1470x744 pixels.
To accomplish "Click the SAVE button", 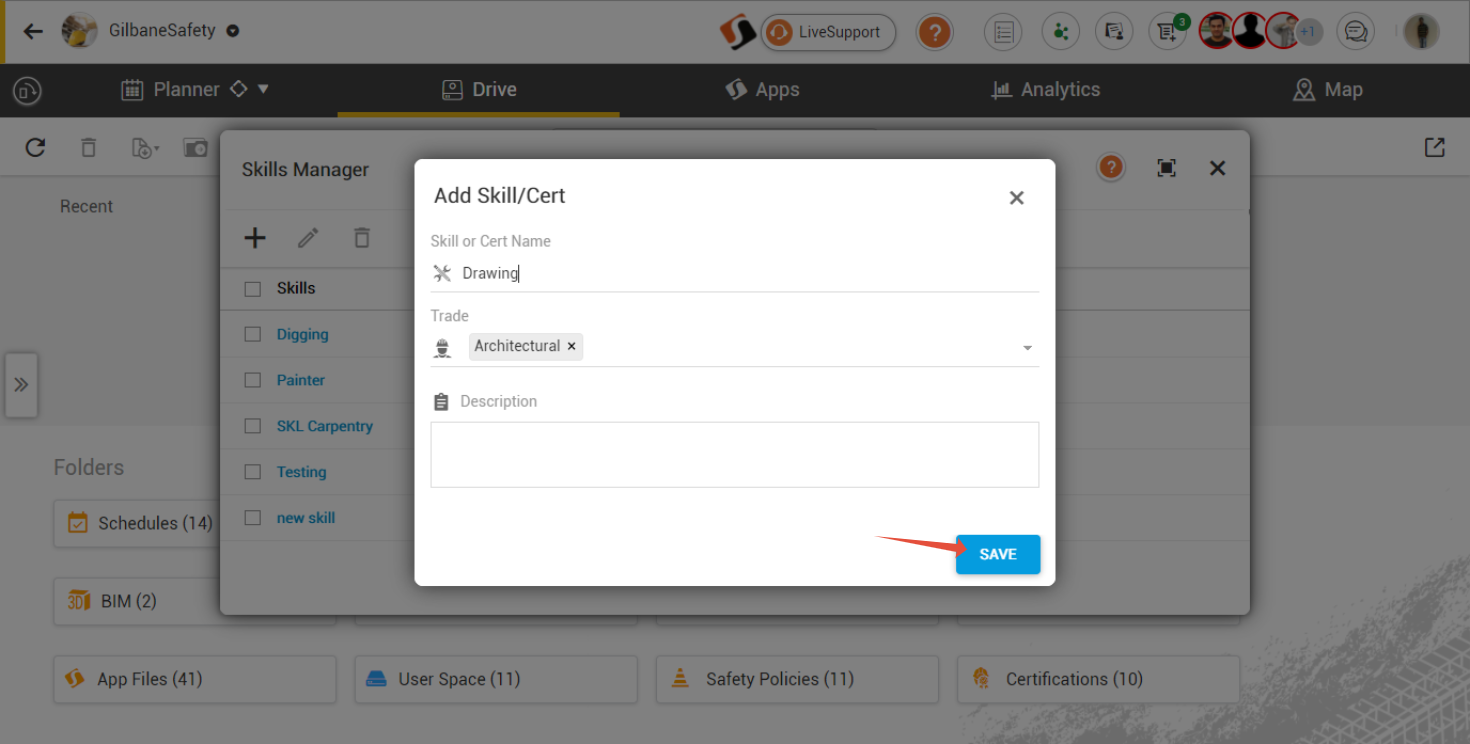I will [x=998, y=555].
